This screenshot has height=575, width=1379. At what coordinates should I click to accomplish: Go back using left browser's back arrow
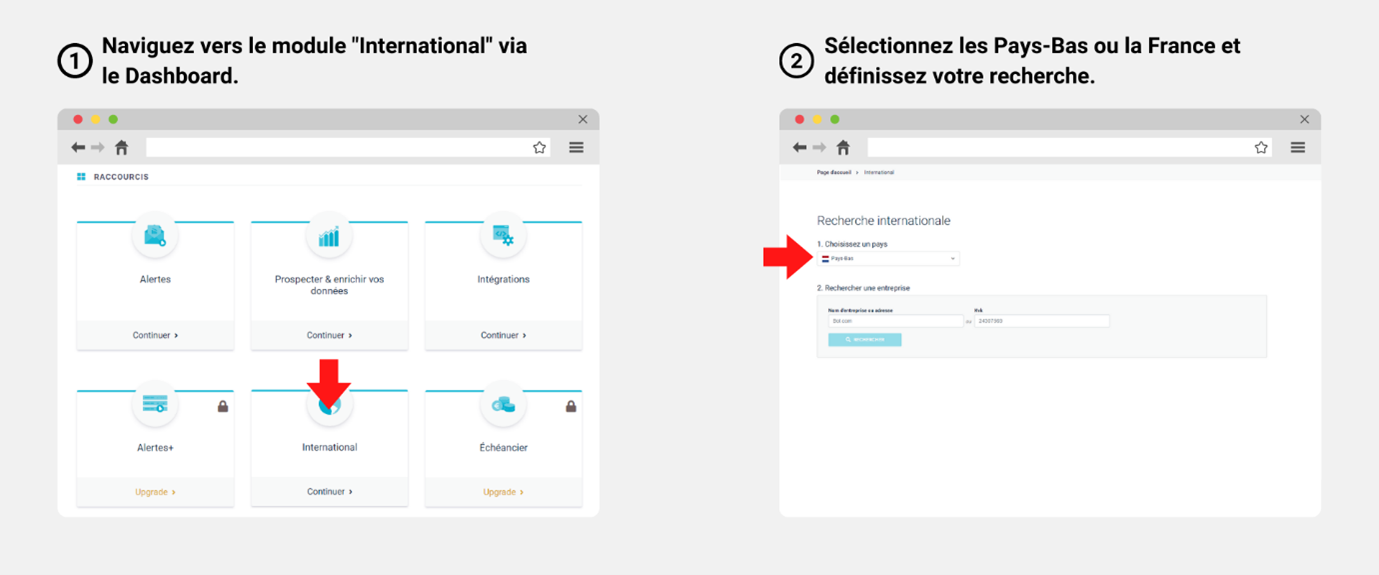point(78,148)
